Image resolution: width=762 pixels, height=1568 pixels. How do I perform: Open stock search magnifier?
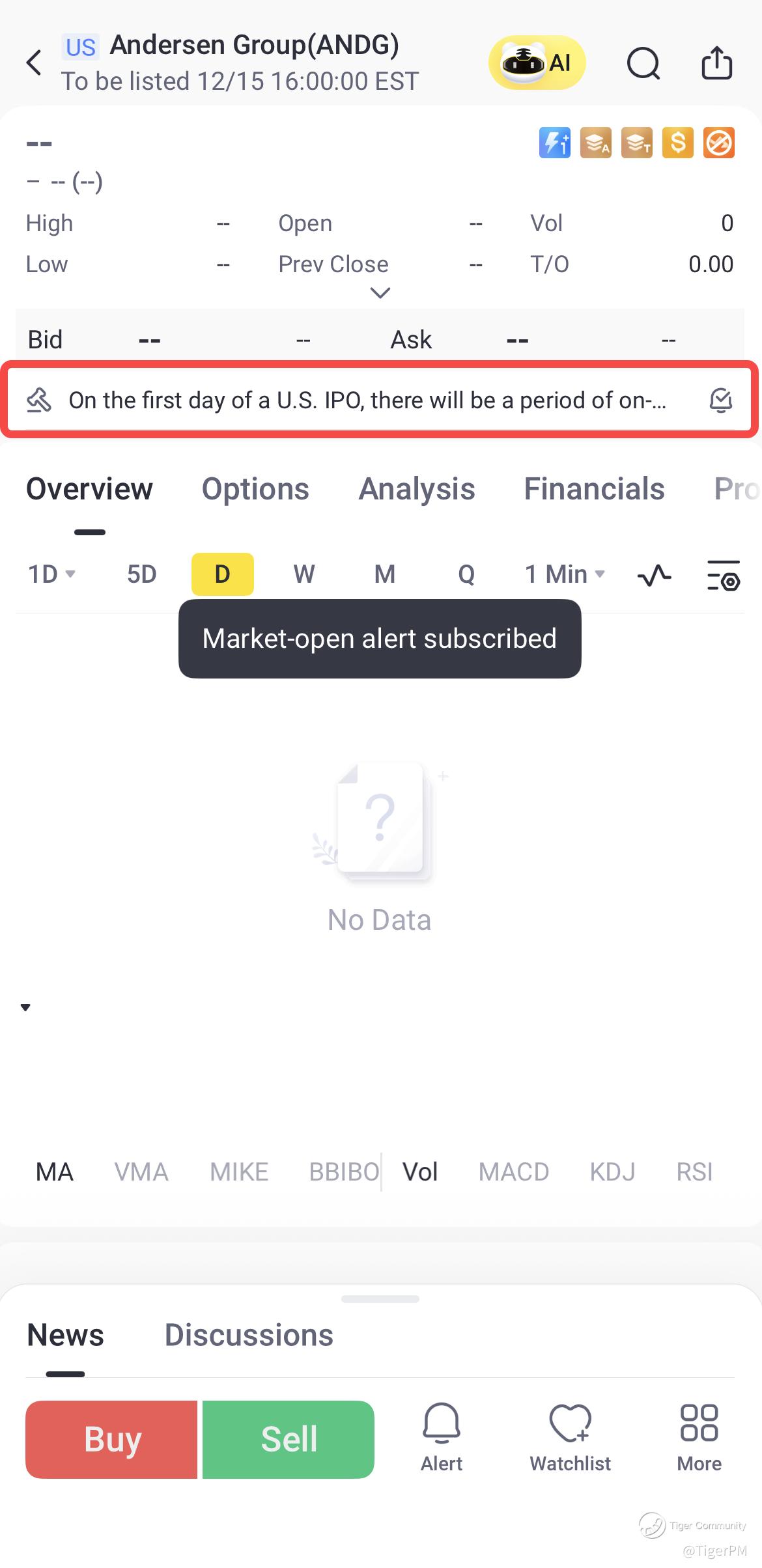(x=643, y=63)
